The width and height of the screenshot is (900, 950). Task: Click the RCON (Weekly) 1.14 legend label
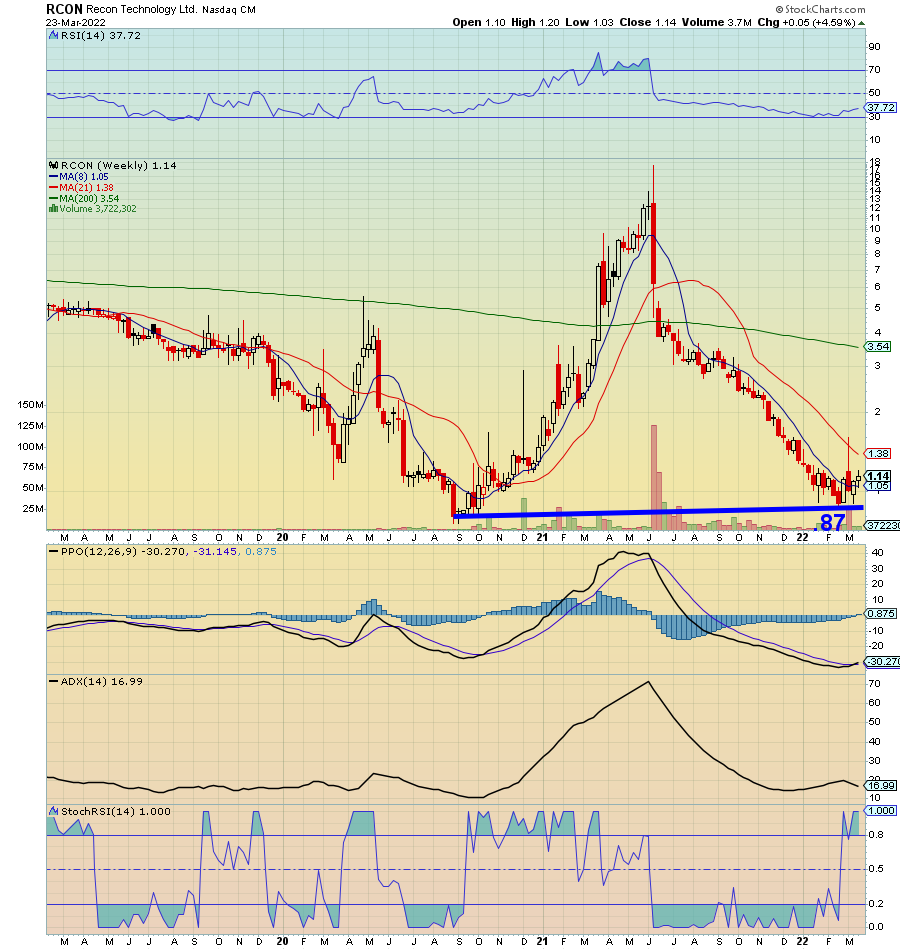pos(118,165)
